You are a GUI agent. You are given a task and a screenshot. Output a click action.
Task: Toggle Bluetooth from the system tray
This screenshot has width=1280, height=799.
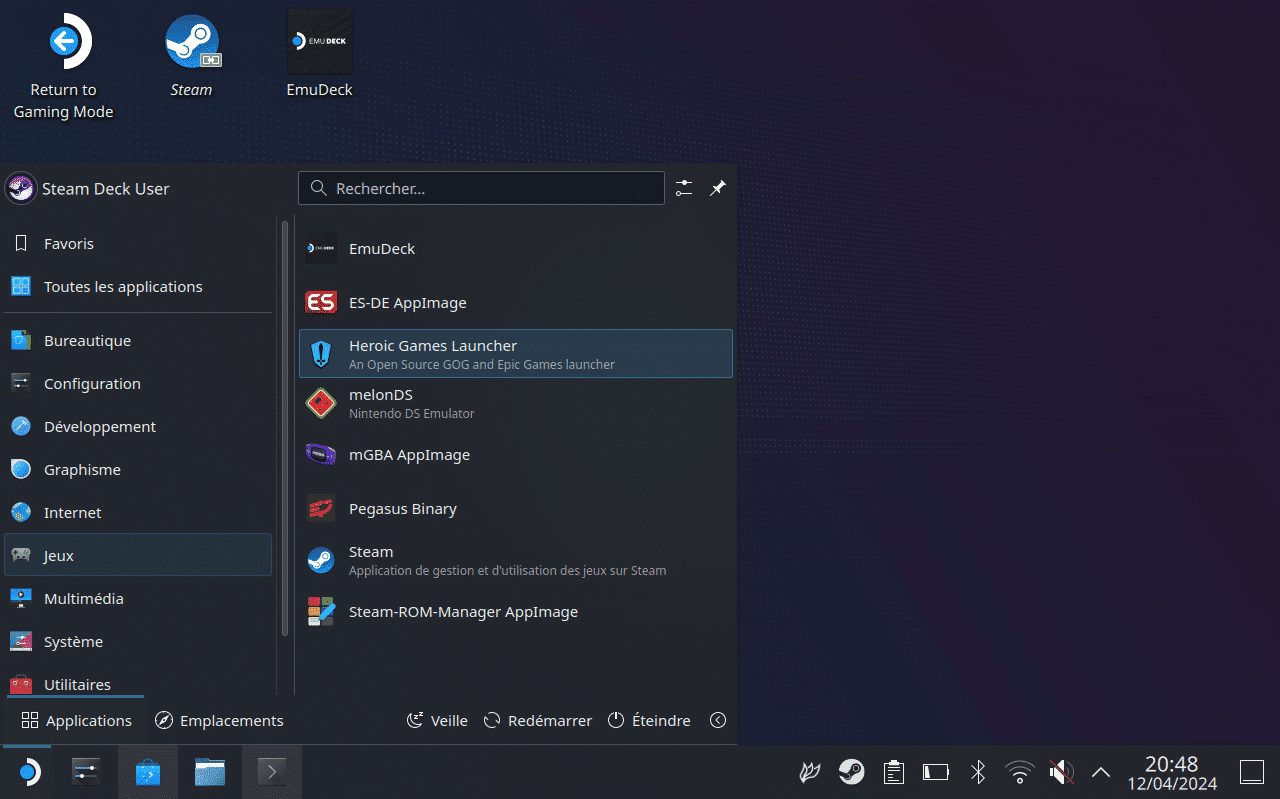pyautogui.click(x=978, y=772)
